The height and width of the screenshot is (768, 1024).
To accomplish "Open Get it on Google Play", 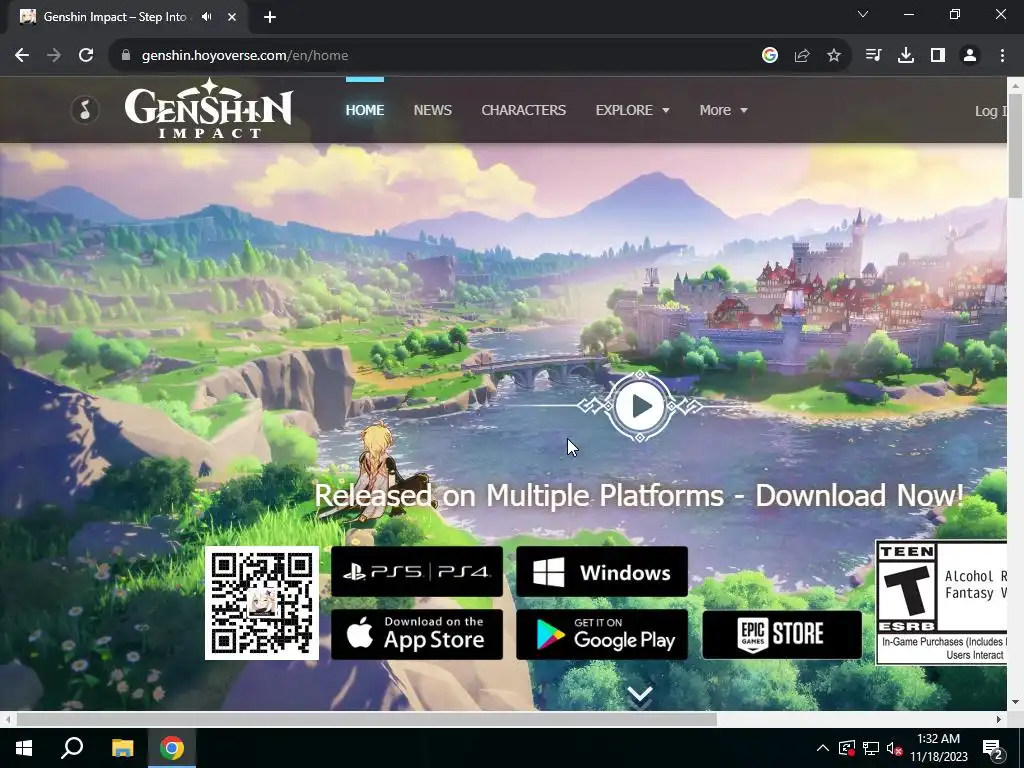I will [x=601, y=634].
